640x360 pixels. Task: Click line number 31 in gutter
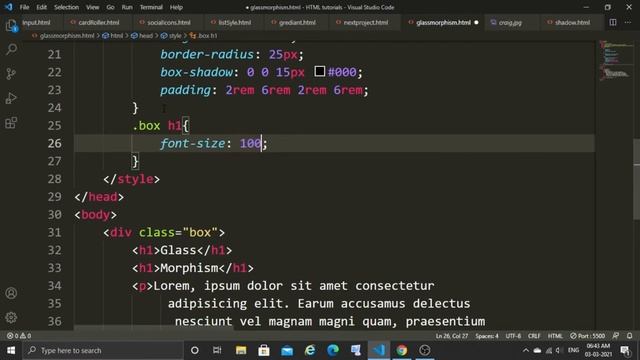[54, 232]
